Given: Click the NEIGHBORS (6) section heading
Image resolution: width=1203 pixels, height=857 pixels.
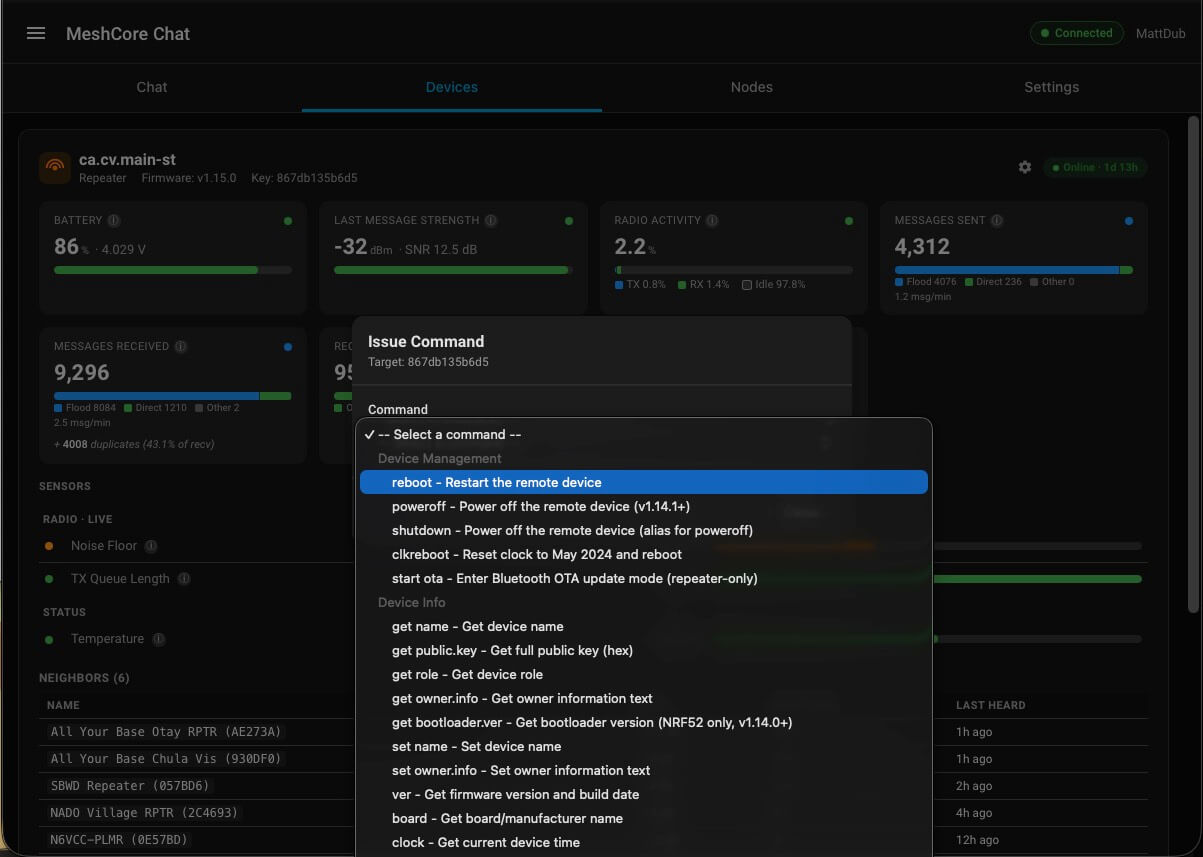Looking at the screenshot, I should click(x=84, y=678).
